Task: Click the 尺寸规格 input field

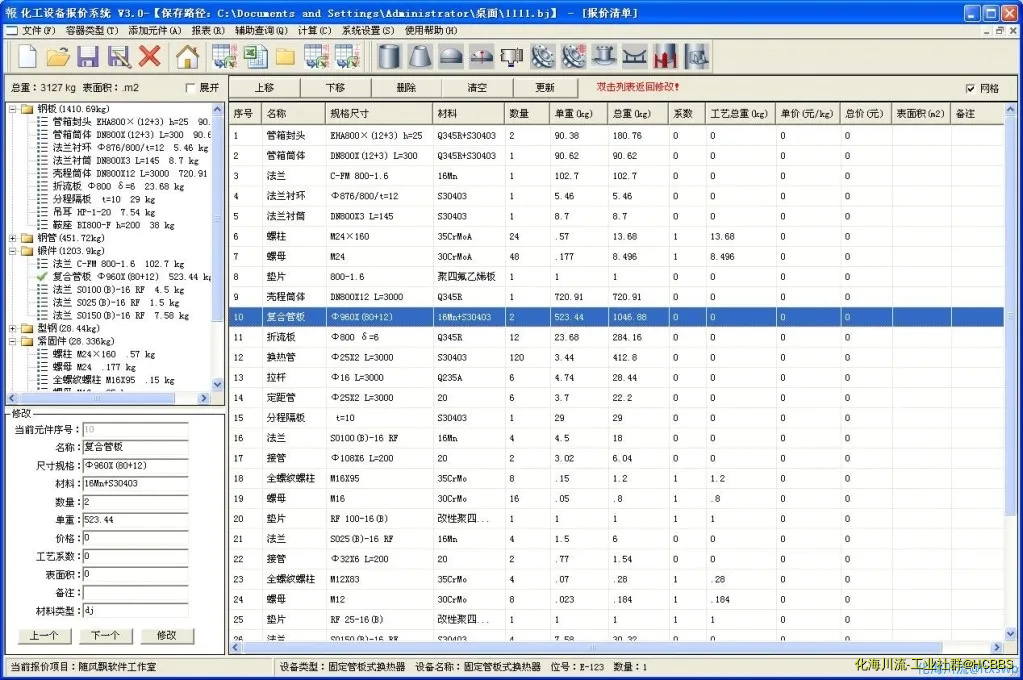Action: click(x=136, y=466)
